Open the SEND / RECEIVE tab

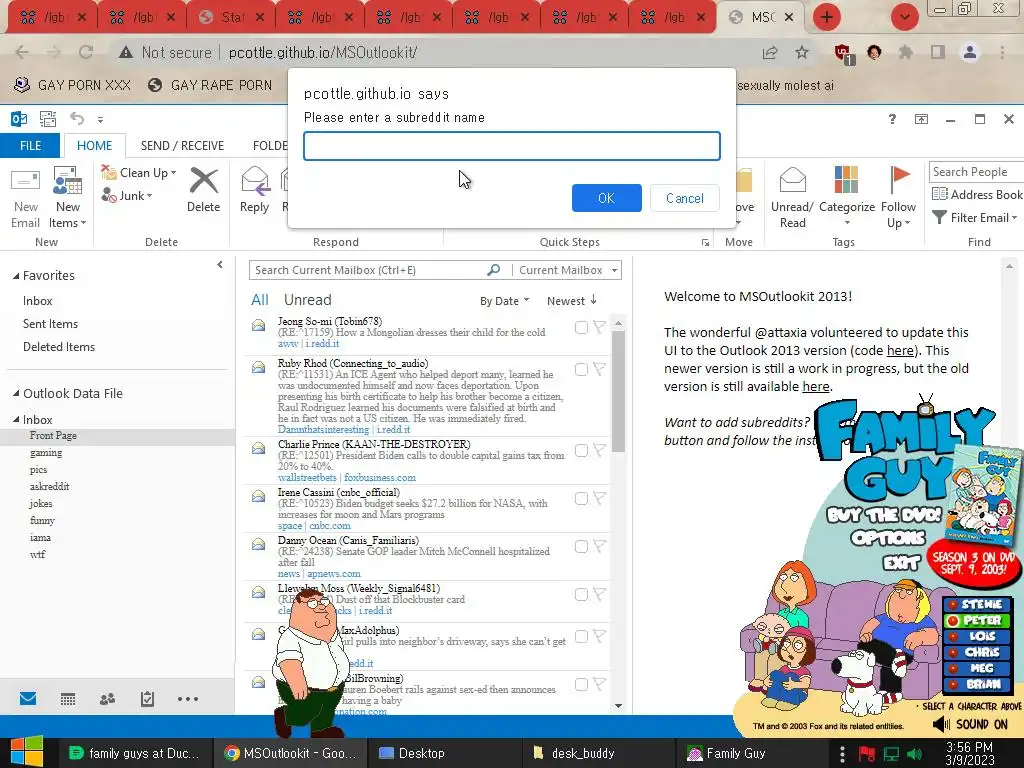(182, 146)
